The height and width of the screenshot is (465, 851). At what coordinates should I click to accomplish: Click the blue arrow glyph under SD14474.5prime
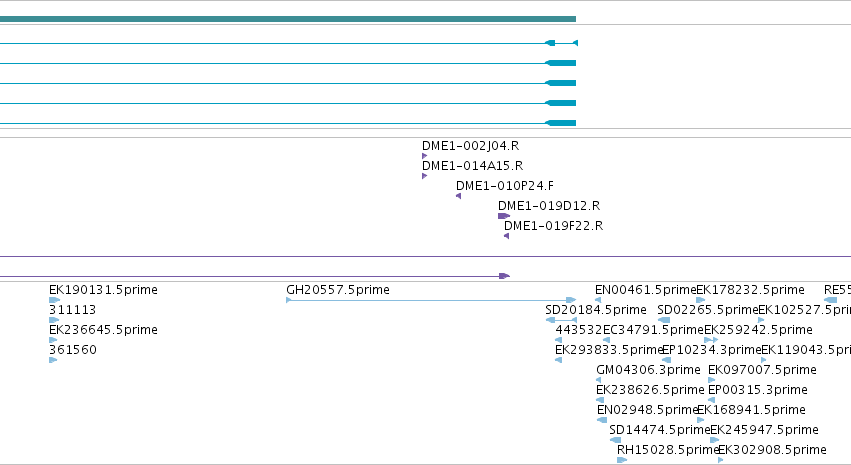[615, 440]
